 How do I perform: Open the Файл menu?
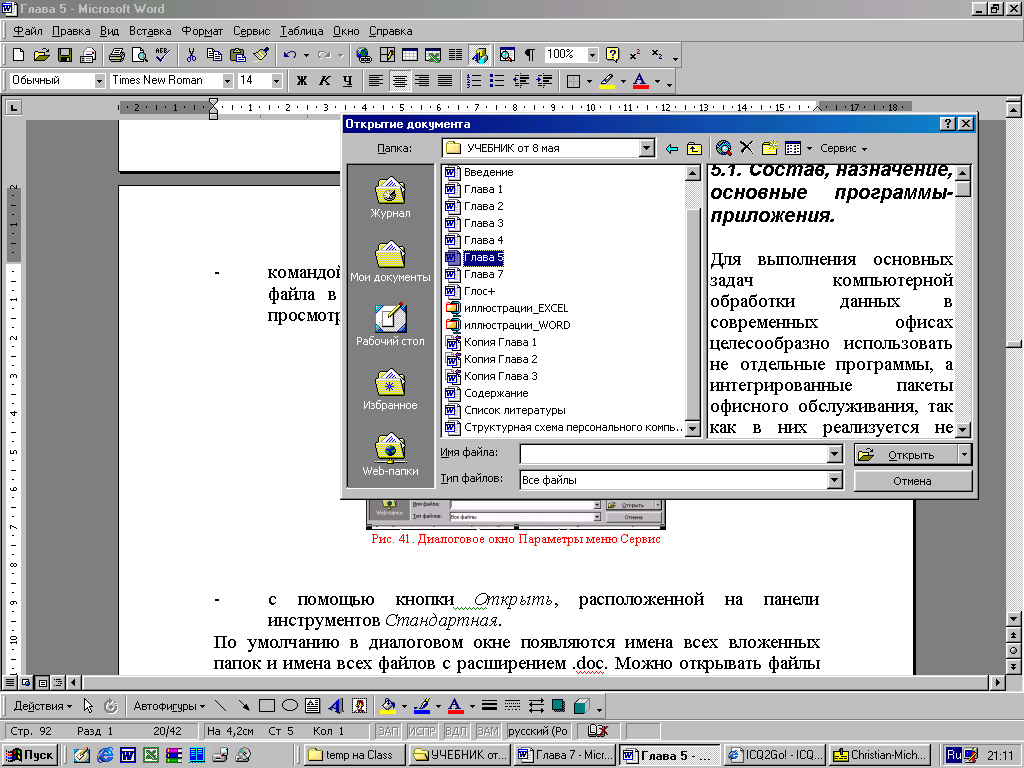coord(27,31)
